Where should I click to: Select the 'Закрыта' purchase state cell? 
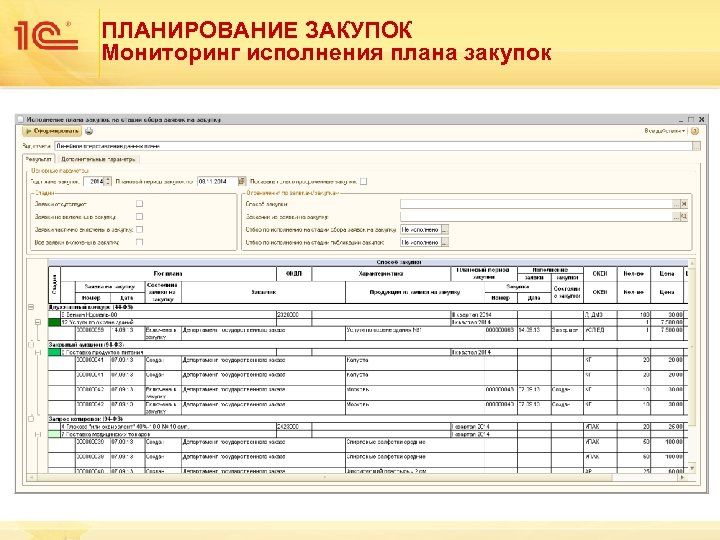click(x=567, y=333)
